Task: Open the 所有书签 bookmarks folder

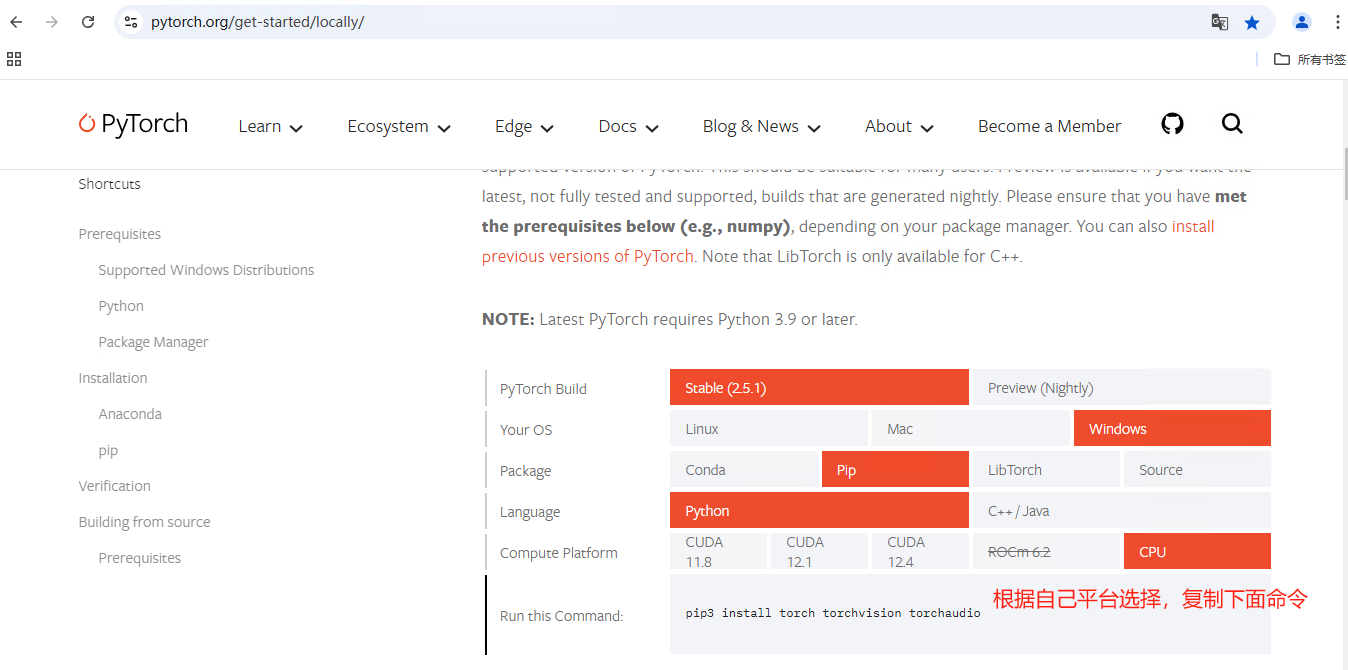Action: coord(1309,59)
